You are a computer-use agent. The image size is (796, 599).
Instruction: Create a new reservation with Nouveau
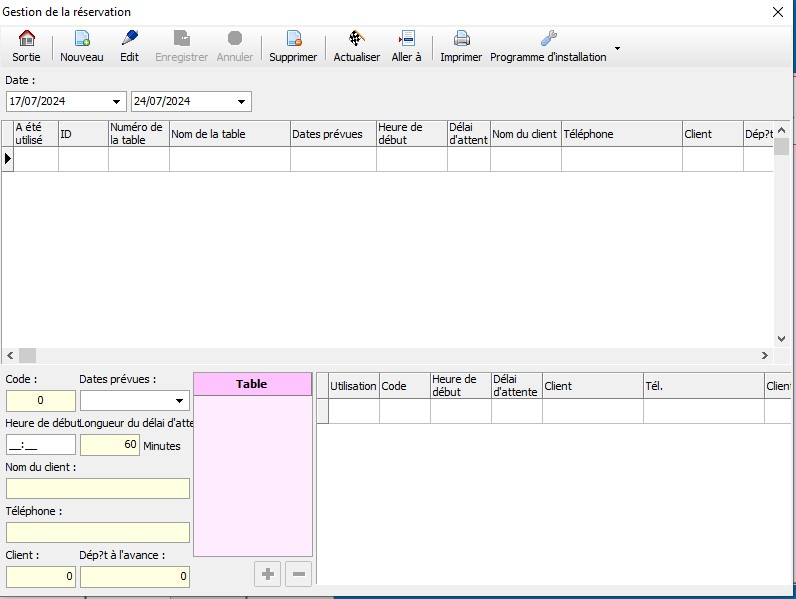82,39
